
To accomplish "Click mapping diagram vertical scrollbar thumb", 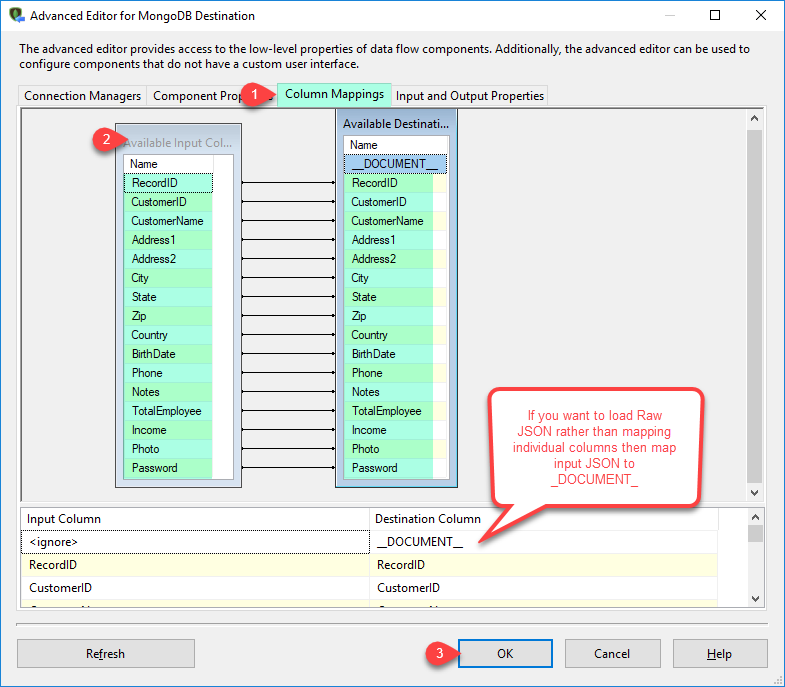I will pos(754,305).
